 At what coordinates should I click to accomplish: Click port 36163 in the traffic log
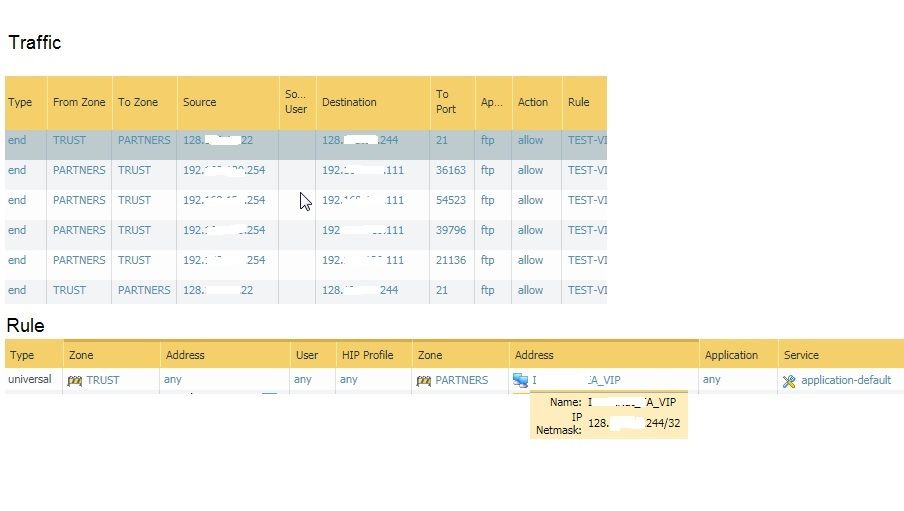[450, 170]
